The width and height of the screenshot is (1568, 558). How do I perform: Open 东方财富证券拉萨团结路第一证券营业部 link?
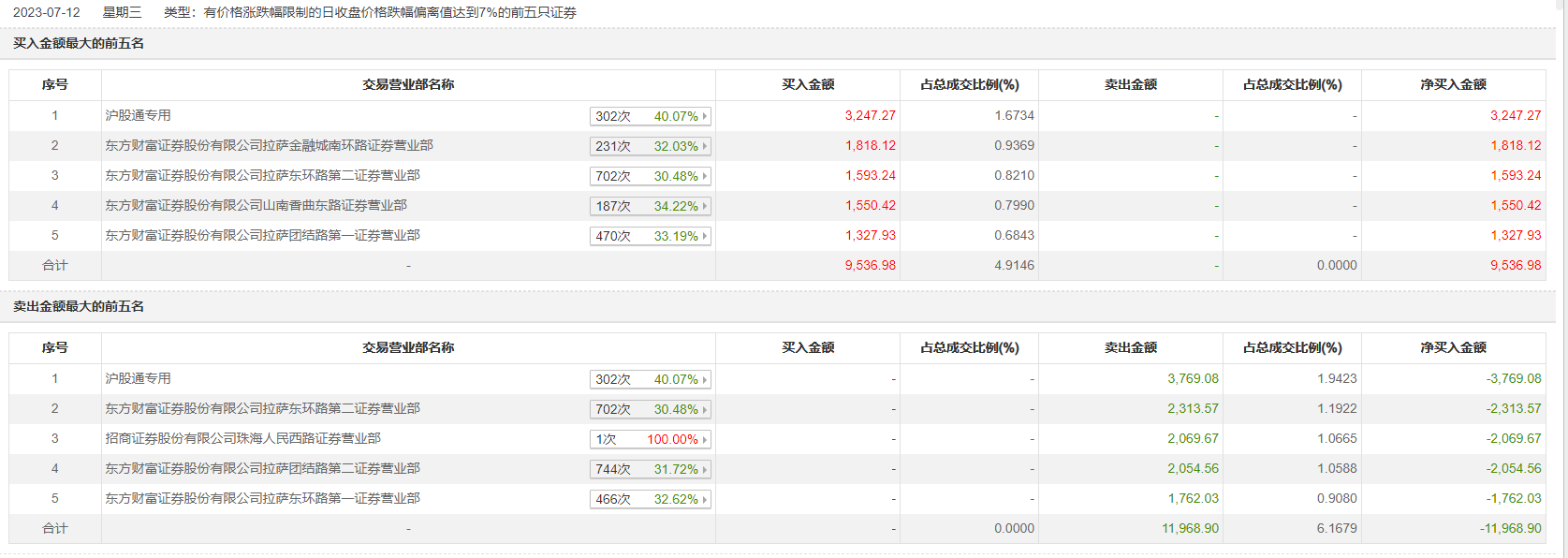click(x=262, y=235)
